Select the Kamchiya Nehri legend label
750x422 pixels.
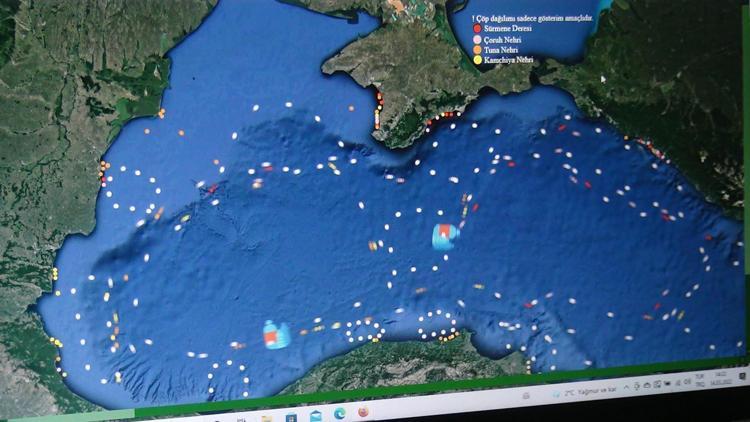pyautogui.click(x=509, y=61)
